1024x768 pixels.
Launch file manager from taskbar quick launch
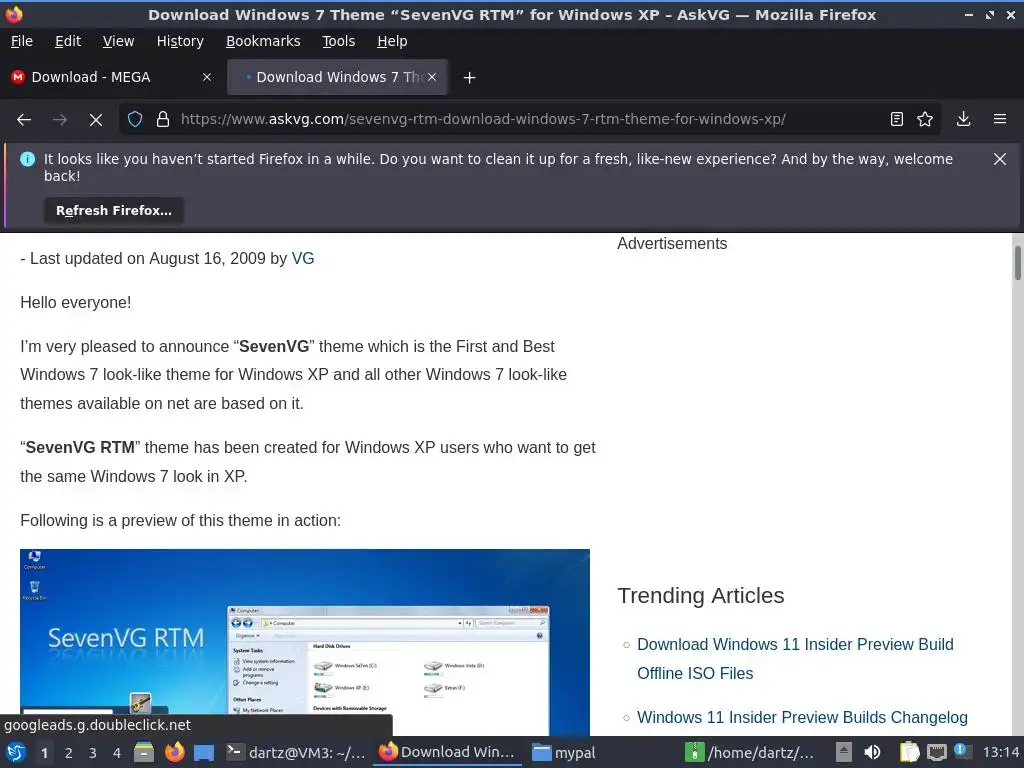pyautogui.click(x=144, y=752)
